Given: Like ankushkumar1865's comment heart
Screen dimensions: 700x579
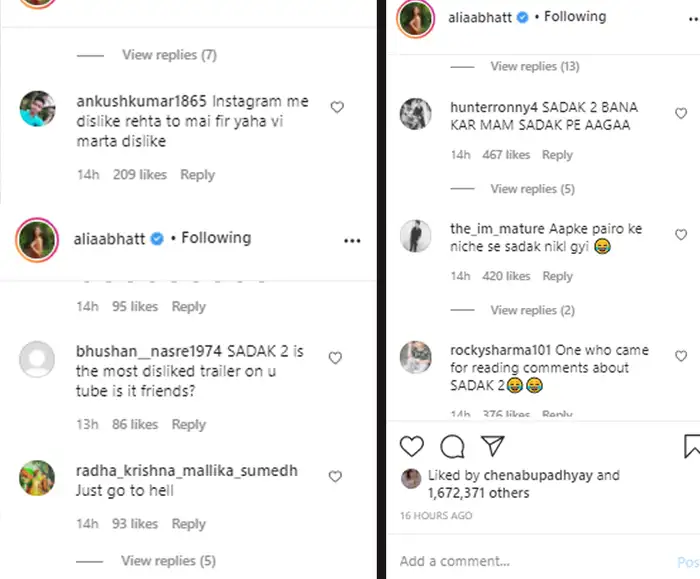Looking at the screenshot, I should (337, 107).
